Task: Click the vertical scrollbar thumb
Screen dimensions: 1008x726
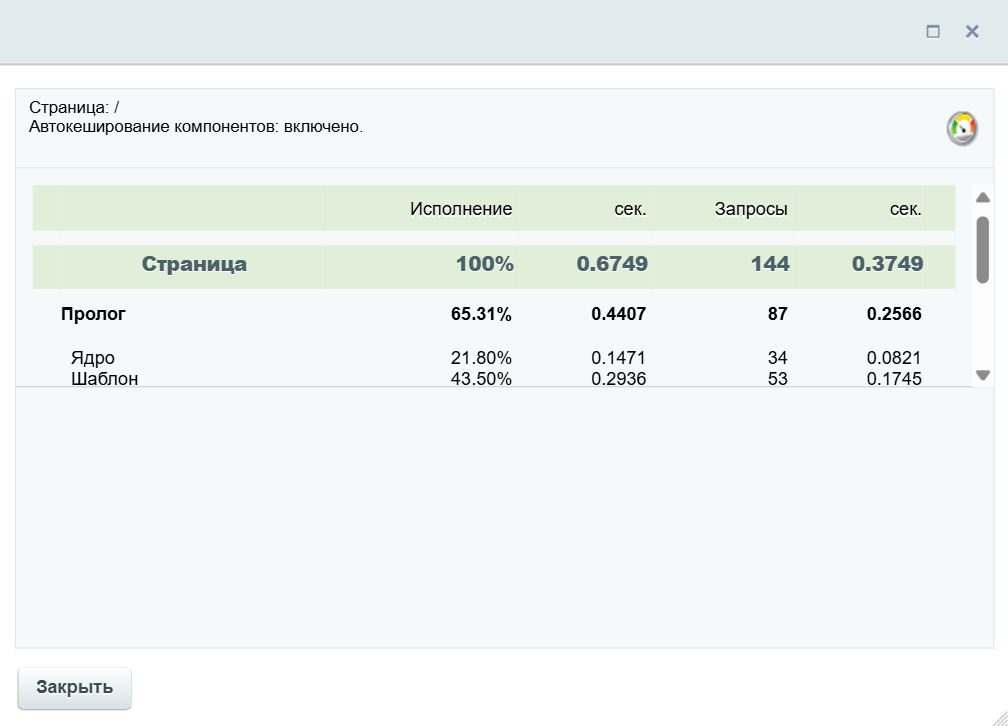Action: pos(982,248)
